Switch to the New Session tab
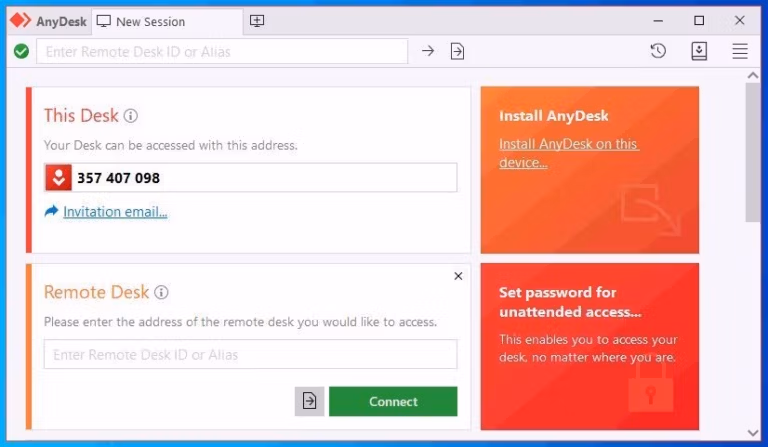The image size is (768, 447). pos(167,22)
